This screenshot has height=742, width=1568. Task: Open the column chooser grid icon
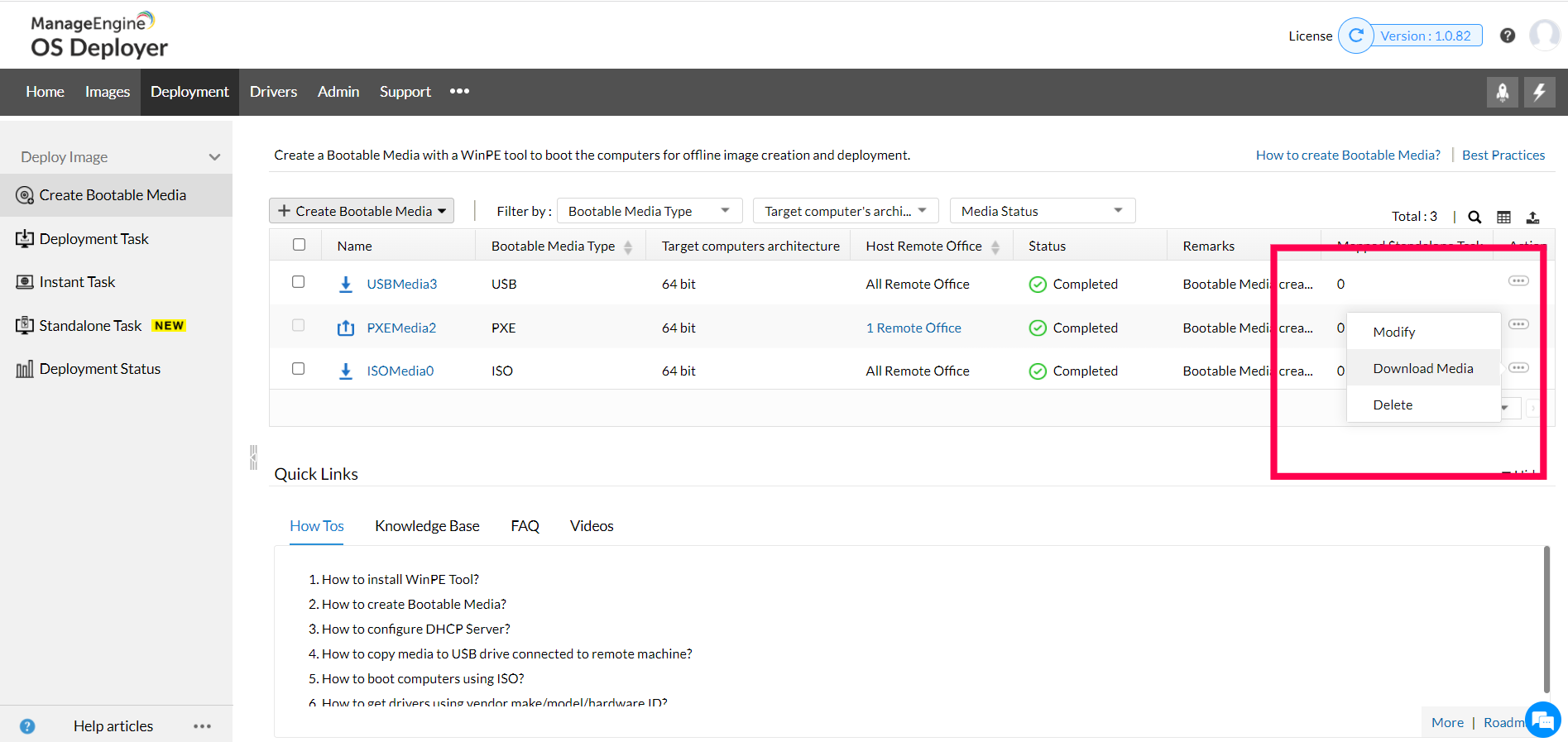pyautogui.click(x=1503, y=217)
